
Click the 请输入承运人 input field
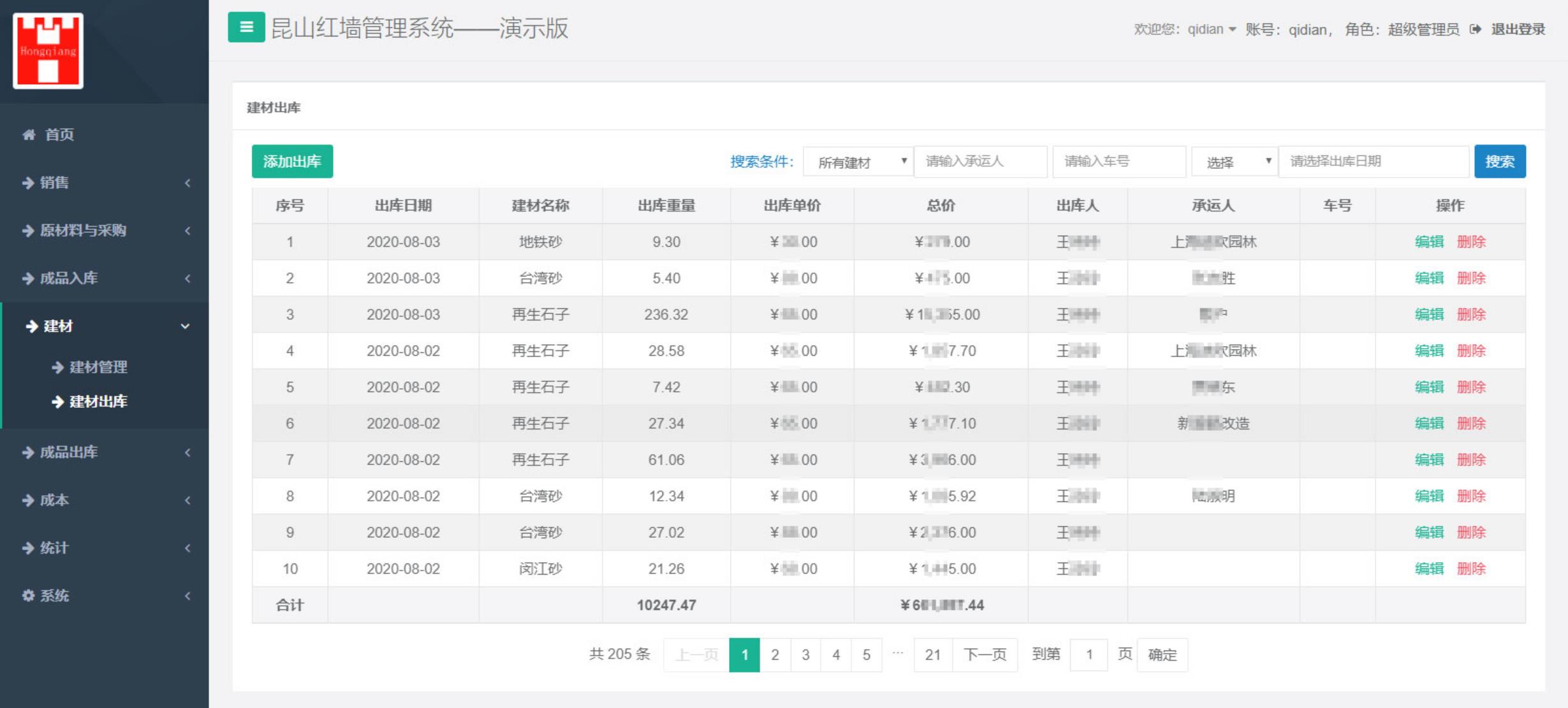coord(980,161)
